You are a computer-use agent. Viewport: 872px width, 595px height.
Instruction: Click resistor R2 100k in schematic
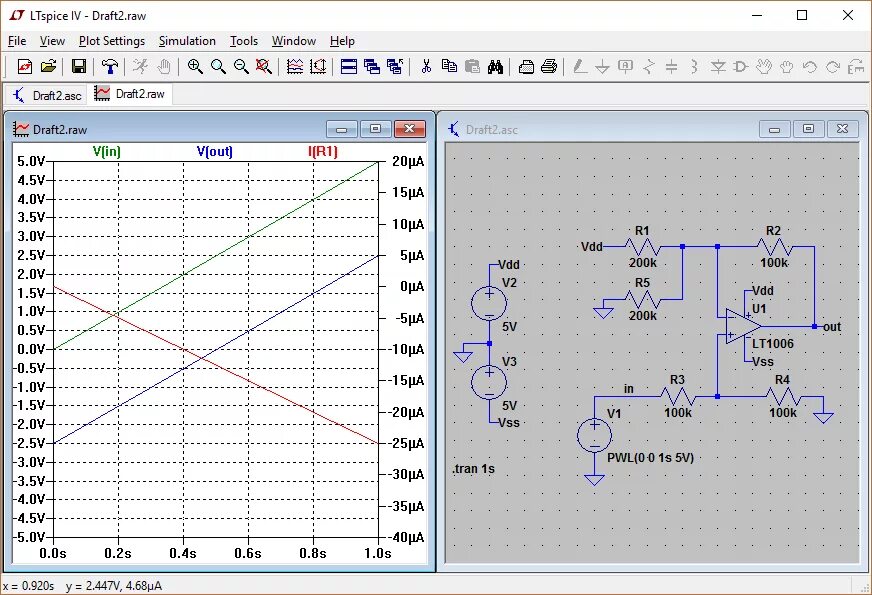coord(774,246)
